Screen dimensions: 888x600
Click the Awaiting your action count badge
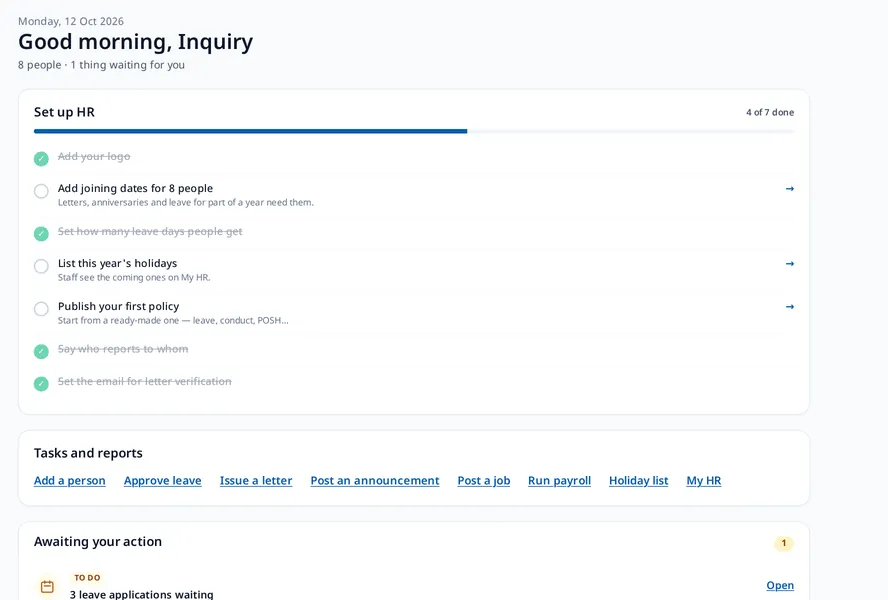coord(784,543)
